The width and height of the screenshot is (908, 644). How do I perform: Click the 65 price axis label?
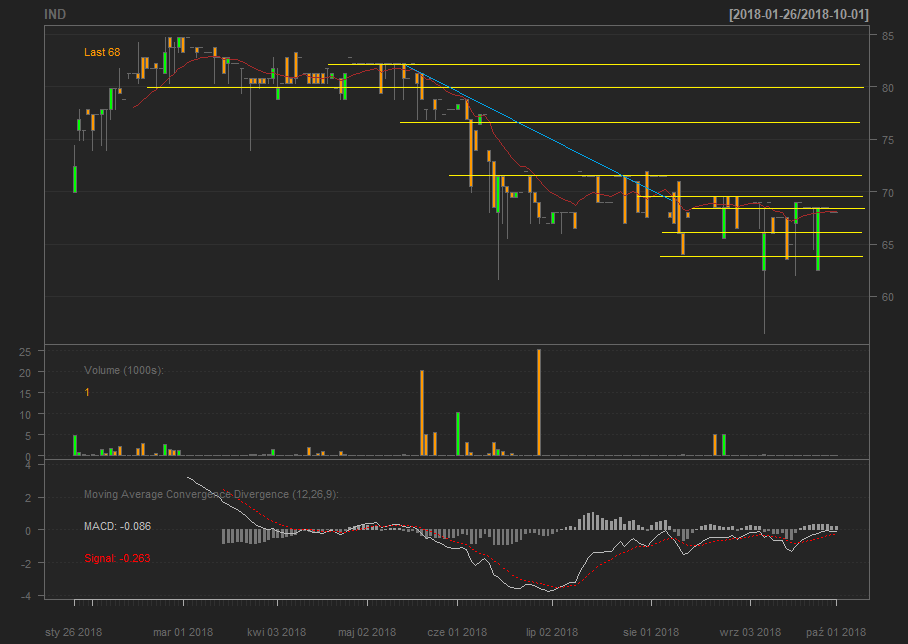[888, 245]
